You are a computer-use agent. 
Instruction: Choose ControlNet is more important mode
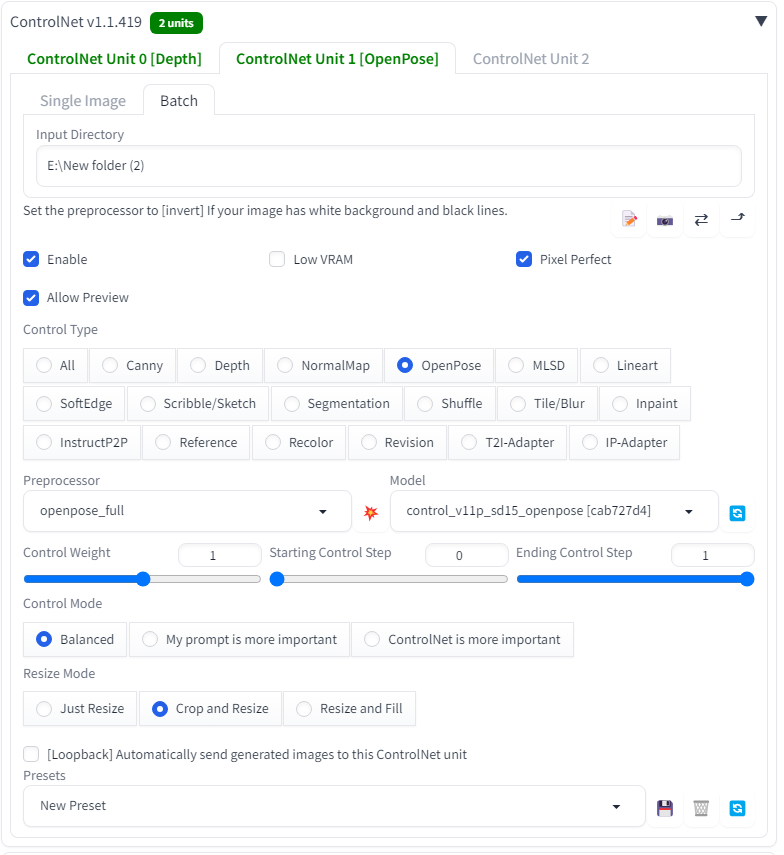click(x=462, y=640)
